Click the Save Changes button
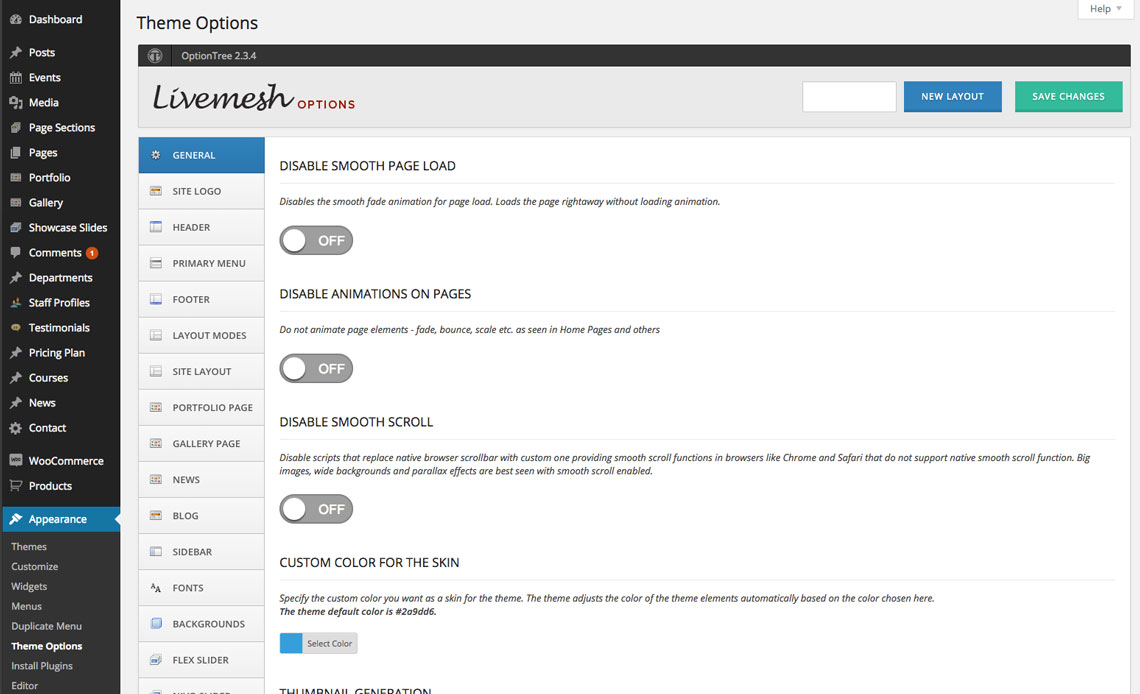The height and width of the screenshot is (694, 1140). (x=1068, y=96)
